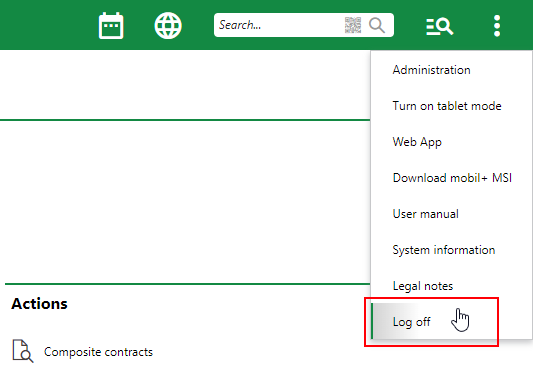This screenshot has width=533, height=379.
Task: Open the calendar icon in header
Action: [111, 26]
